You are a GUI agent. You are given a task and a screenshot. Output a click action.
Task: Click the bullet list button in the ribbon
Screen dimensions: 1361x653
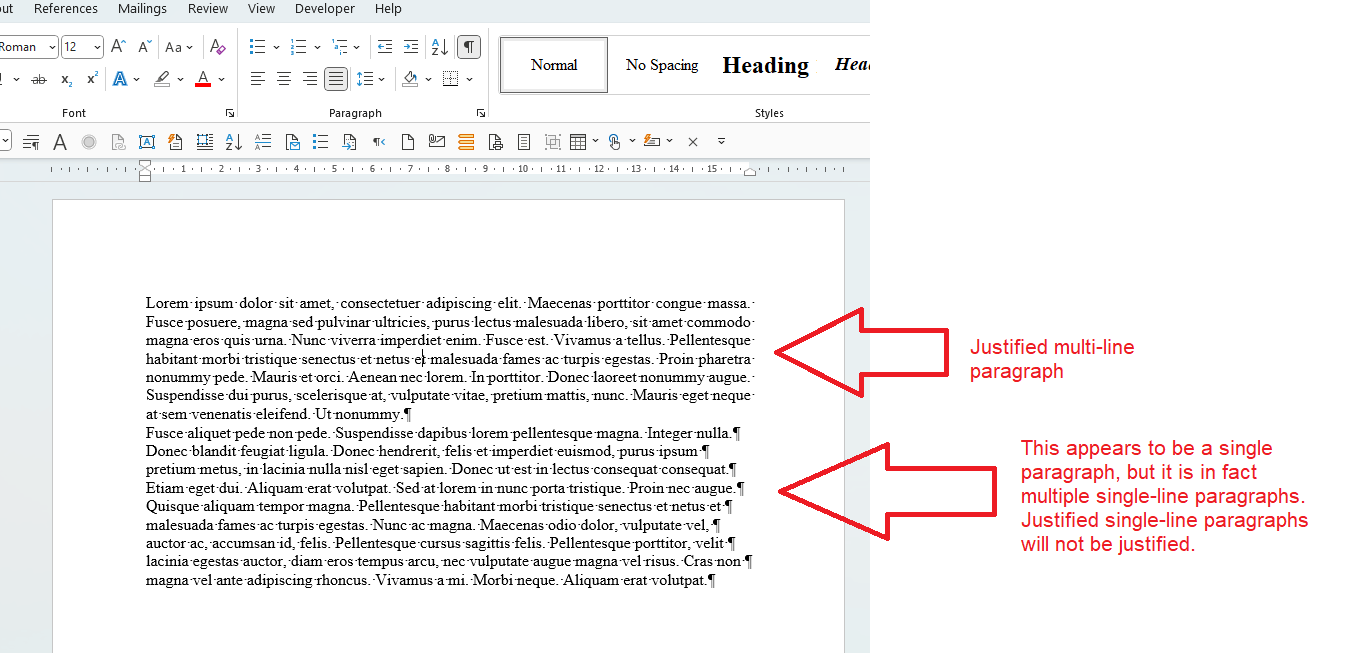[x=258, y=47]
